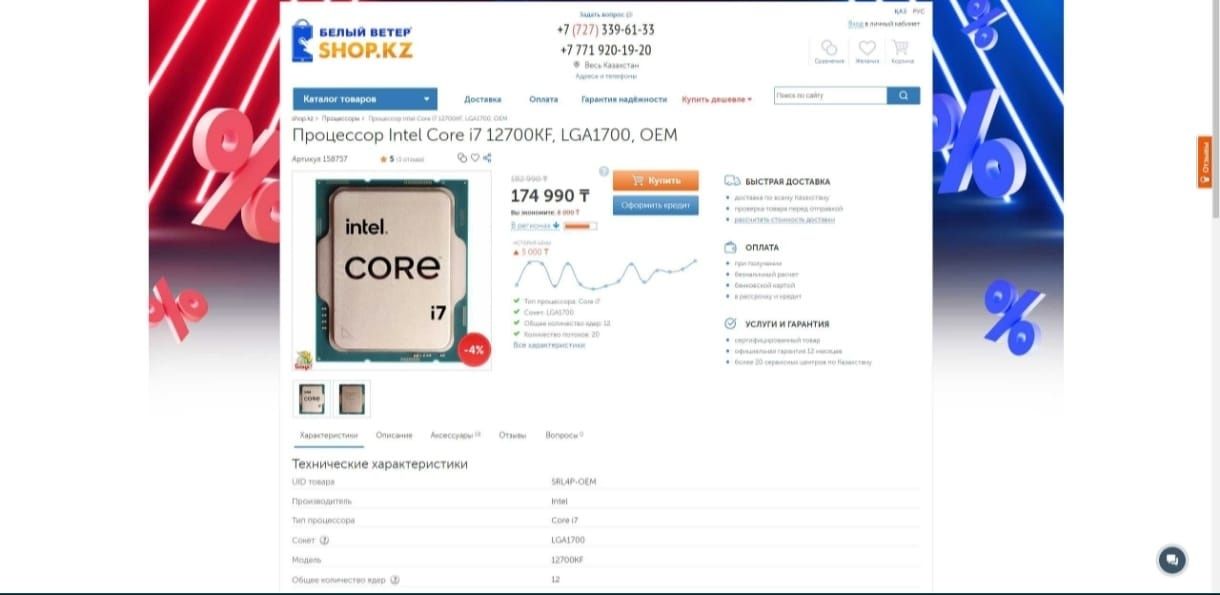Click the Процессоры breadcrumb
Image resolution: width=1220 pixels, height=595 pixels.
pyautogui.click(x=341, y=118)
